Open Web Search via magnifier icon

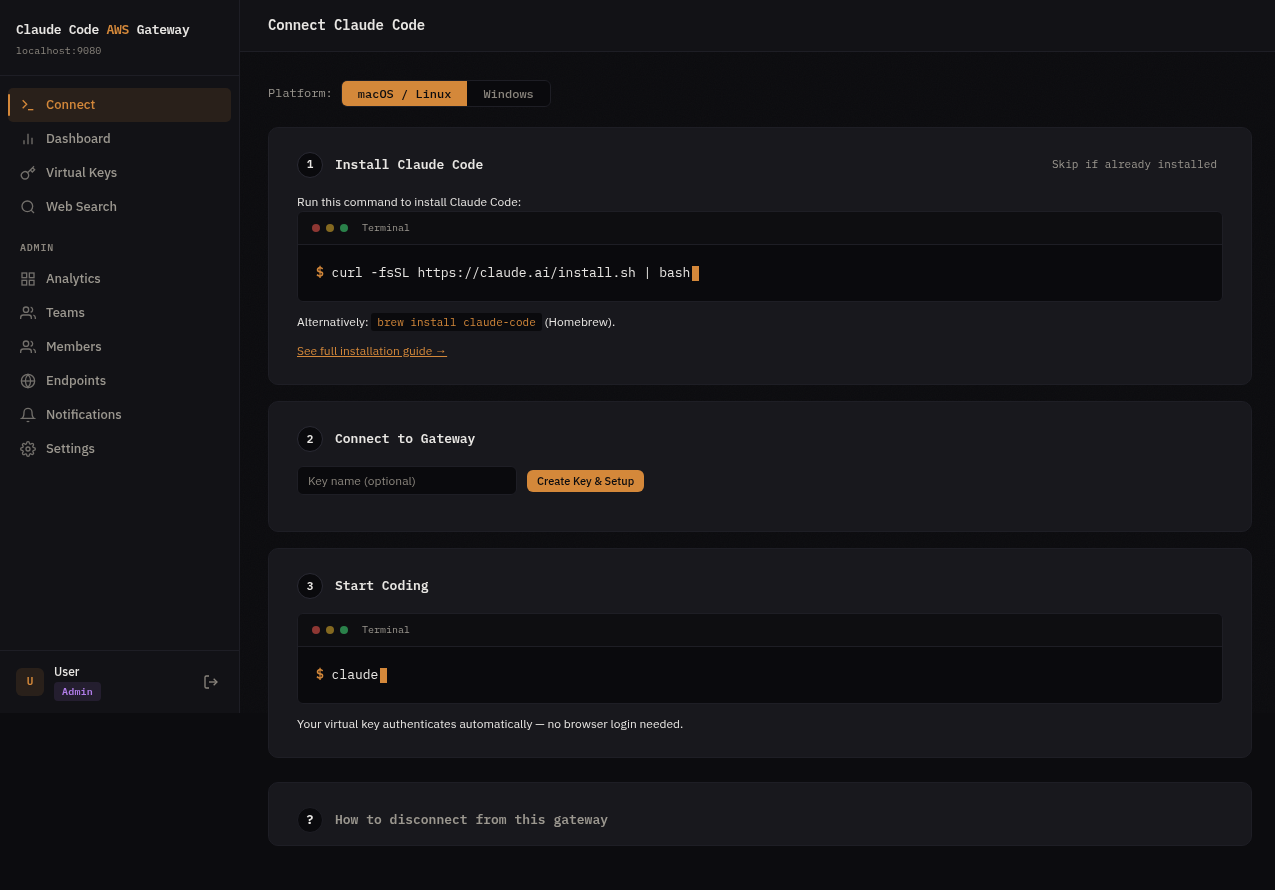[28, 206]
